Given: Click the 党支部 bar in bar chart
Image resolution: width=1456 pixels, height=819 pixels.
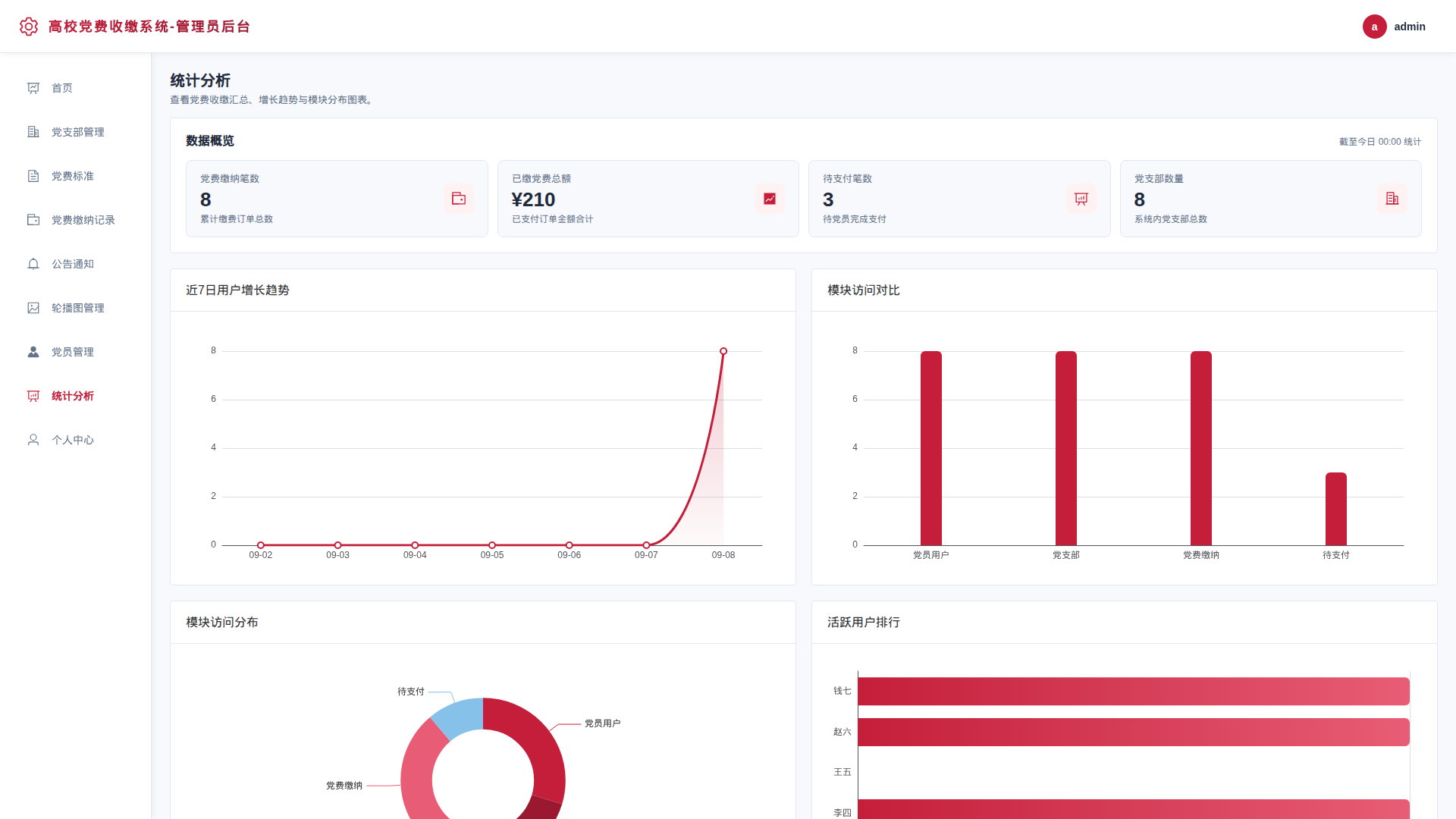Looking at the screenshot, I should [1066, 448].
